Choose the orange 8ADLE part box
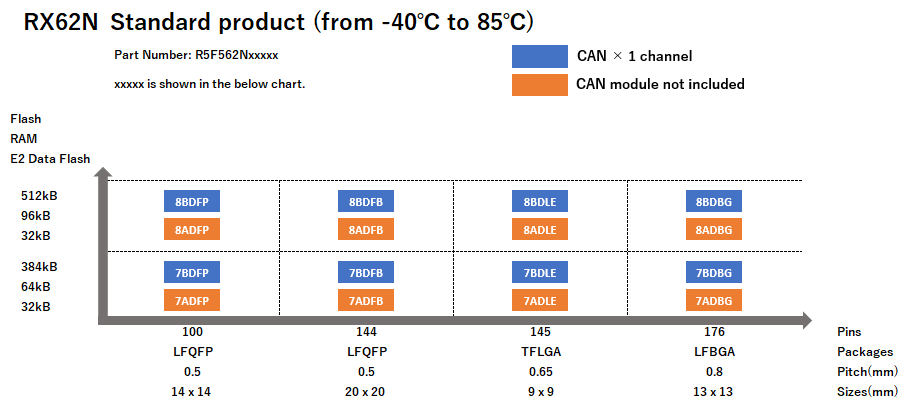The width and height of the screenshot is (908, 407). point(540,230)
